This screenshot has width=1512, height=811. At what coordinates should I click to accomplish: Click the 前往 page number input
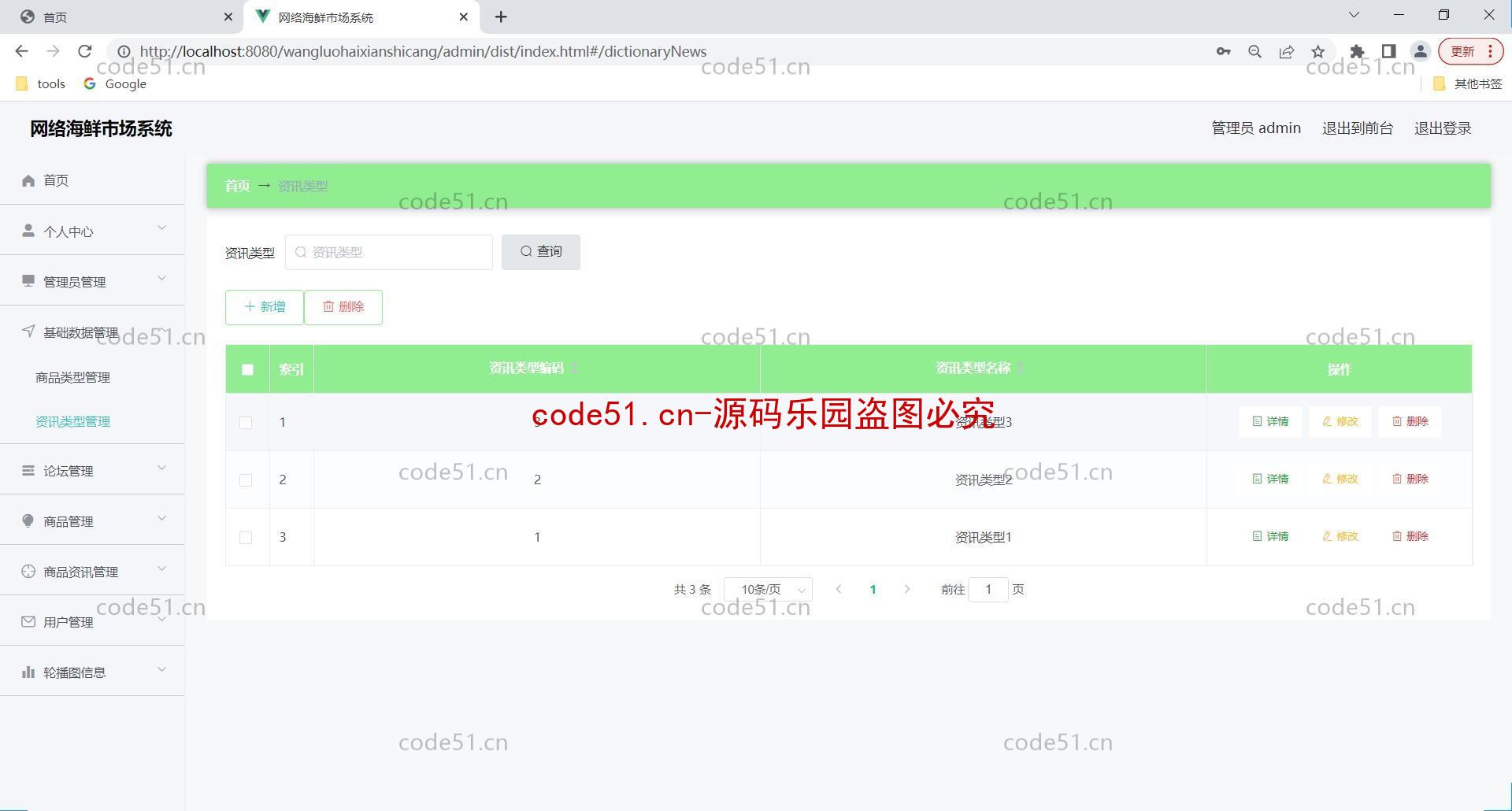(988, 589)
